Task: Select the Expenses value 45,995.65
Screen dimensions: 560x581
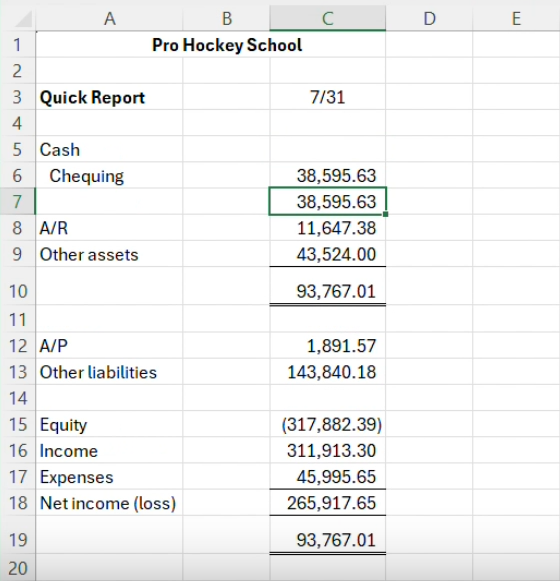Action: click(x=328, y=477)
